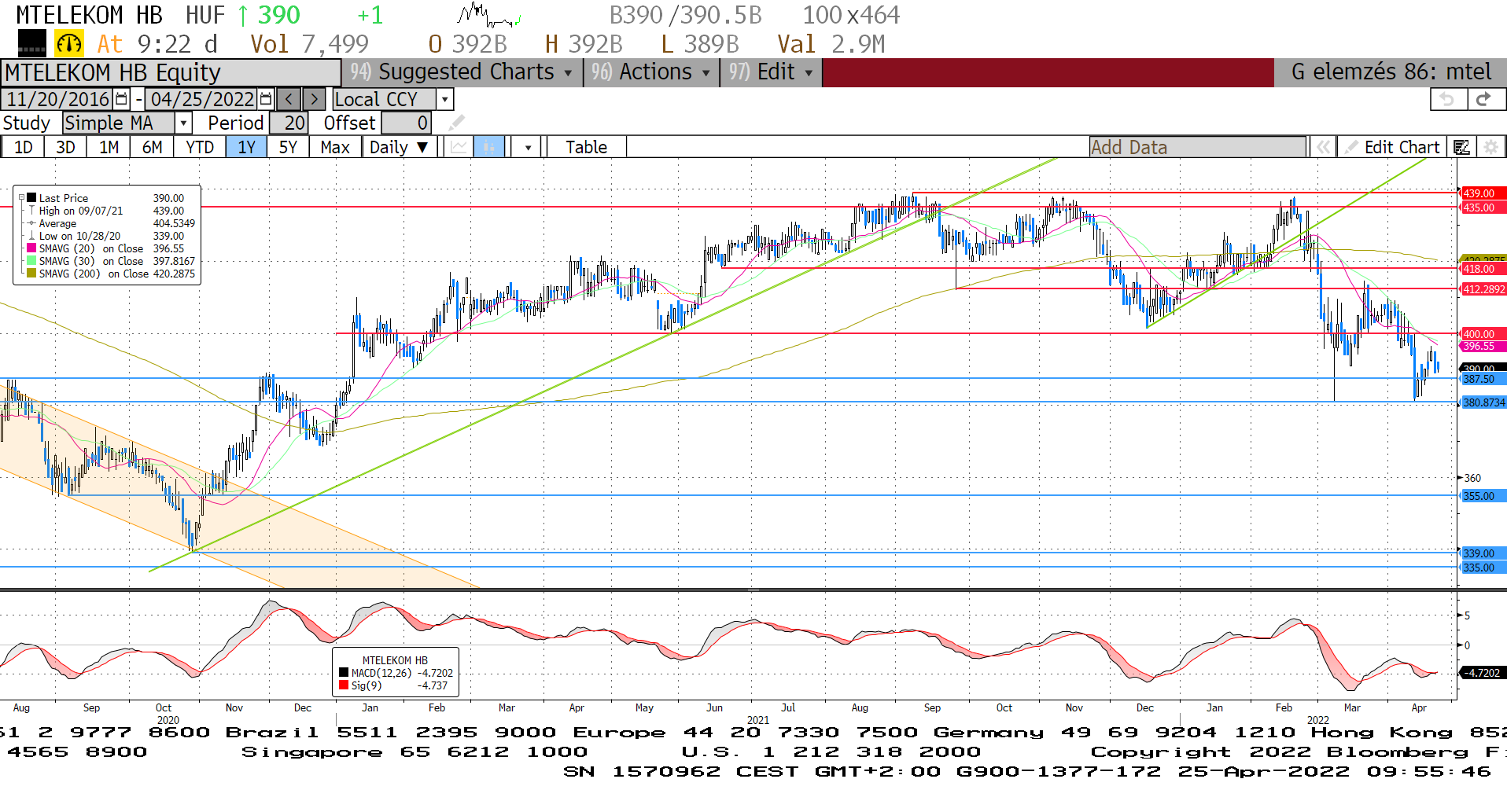Click the Period value 20 field

(x=289, y=123)
